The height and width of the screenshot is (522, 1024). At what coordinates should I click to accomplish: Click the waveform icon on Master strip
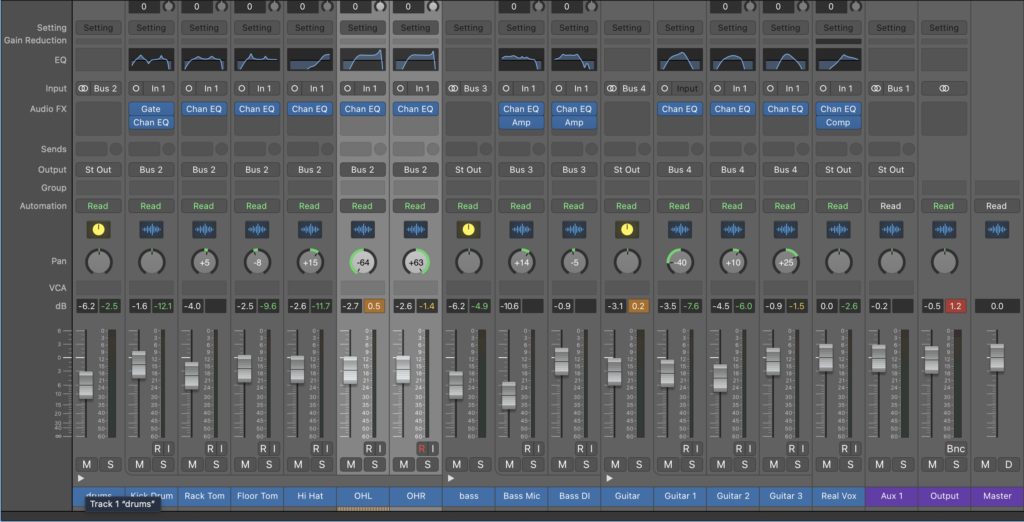pyautogui.click(x=997, y=229)
